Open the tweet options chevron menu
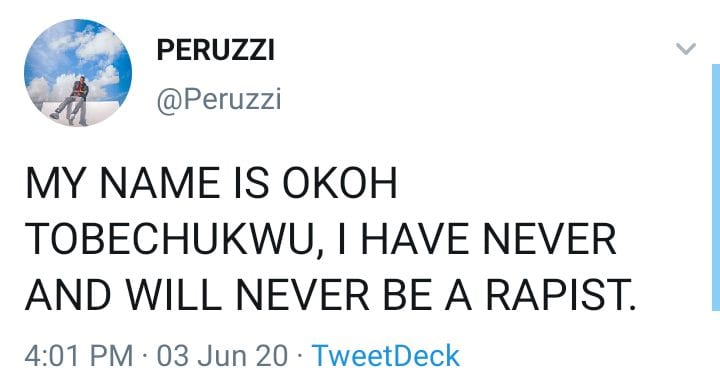Viewport: 720px width, 387px height. [686, 48]
